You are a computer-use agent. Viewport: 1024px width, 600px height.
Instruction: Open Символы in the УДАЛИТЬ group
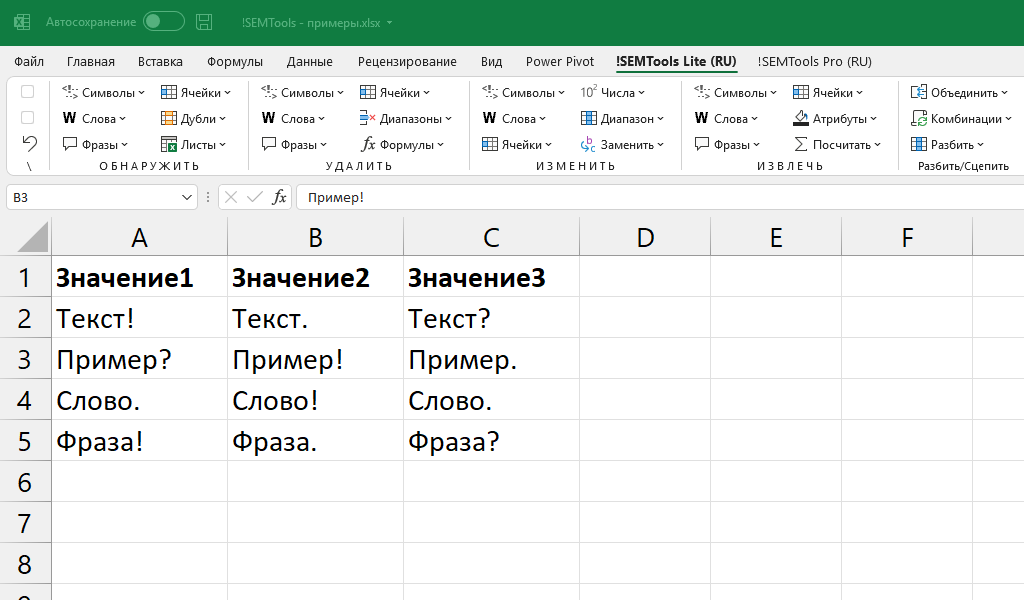[x=302, y=93]
